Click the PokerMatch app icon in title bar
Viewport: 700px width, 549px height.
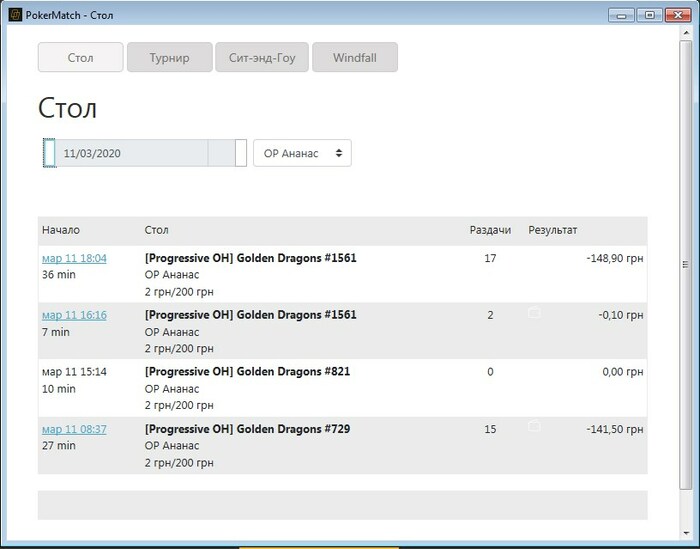tap(15, 15)
